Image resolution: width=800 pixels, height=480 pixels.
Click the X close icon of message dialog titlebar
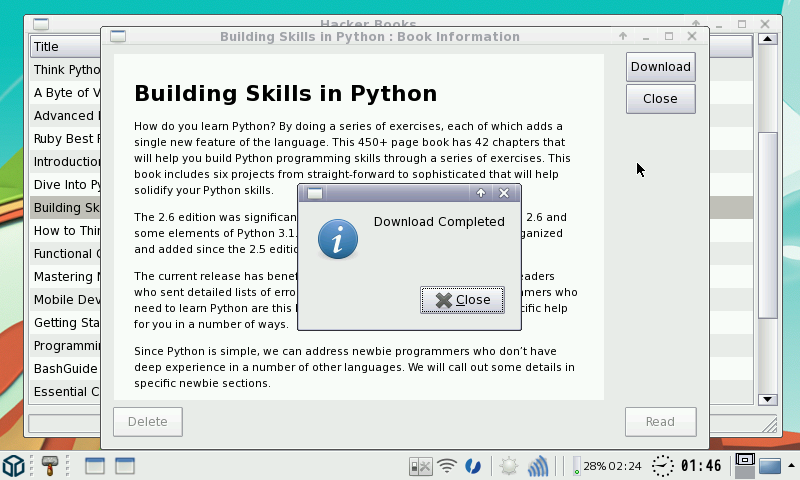pos(504,193)
